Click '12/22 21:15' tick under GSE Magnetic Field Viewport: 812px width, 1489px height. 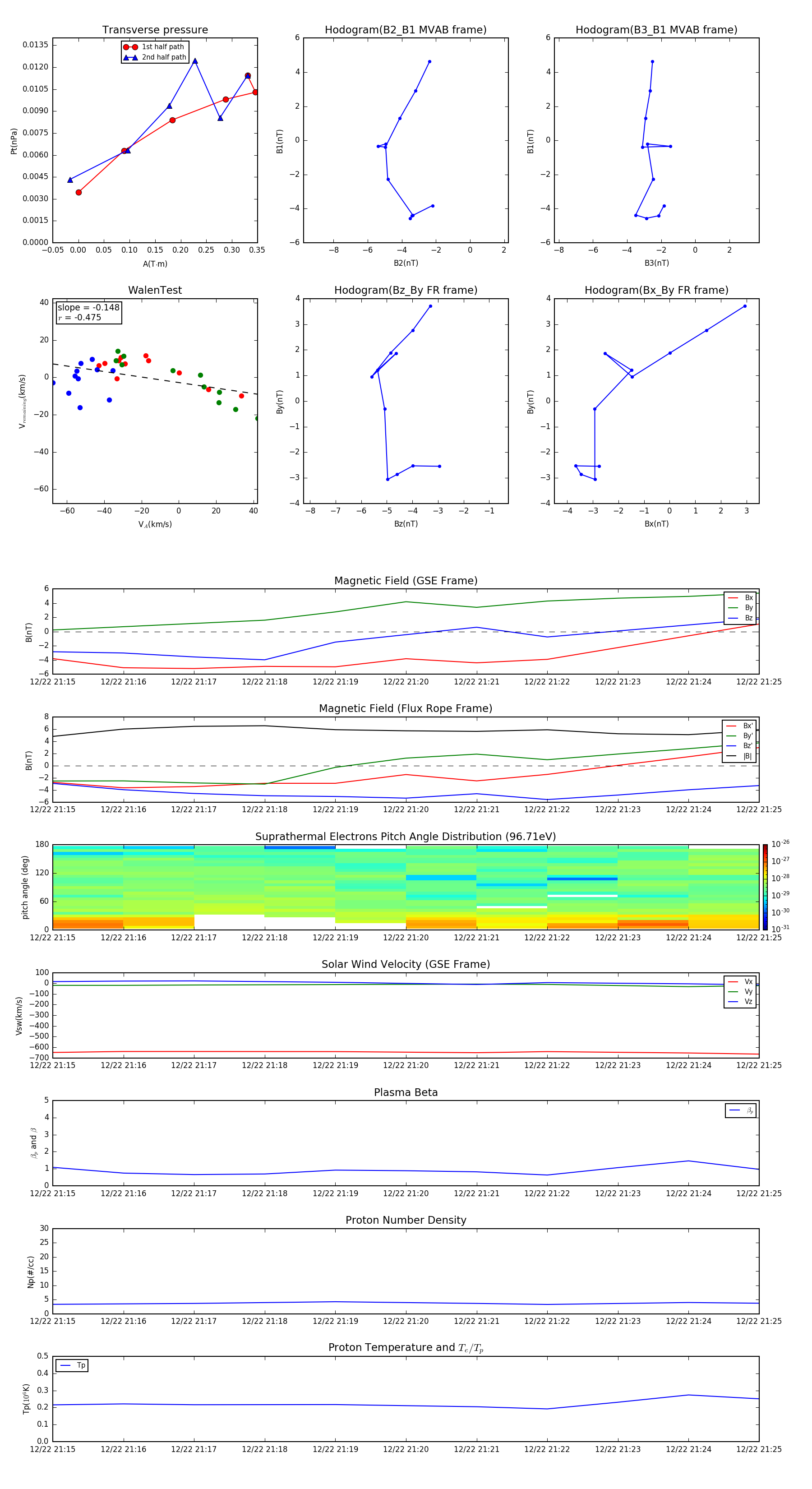click(53, 682)
